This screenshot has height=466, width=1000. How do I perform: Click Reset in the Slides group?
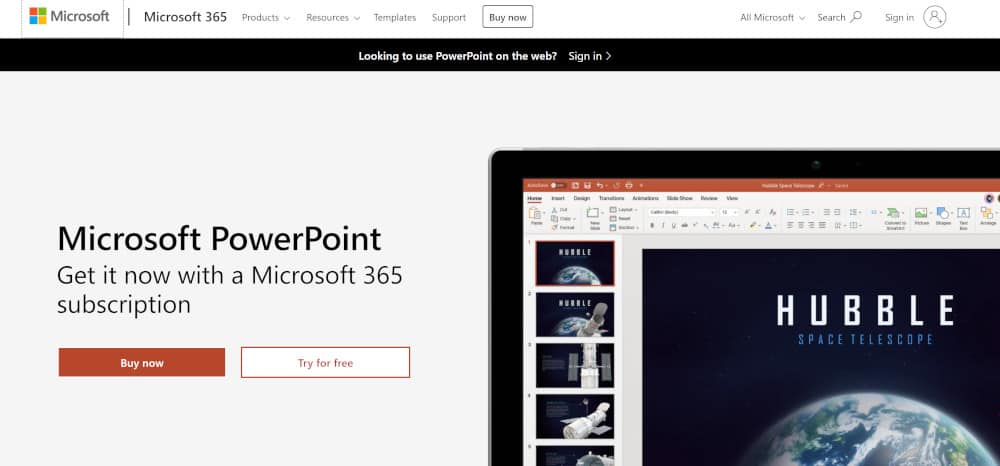pos(621,219)
